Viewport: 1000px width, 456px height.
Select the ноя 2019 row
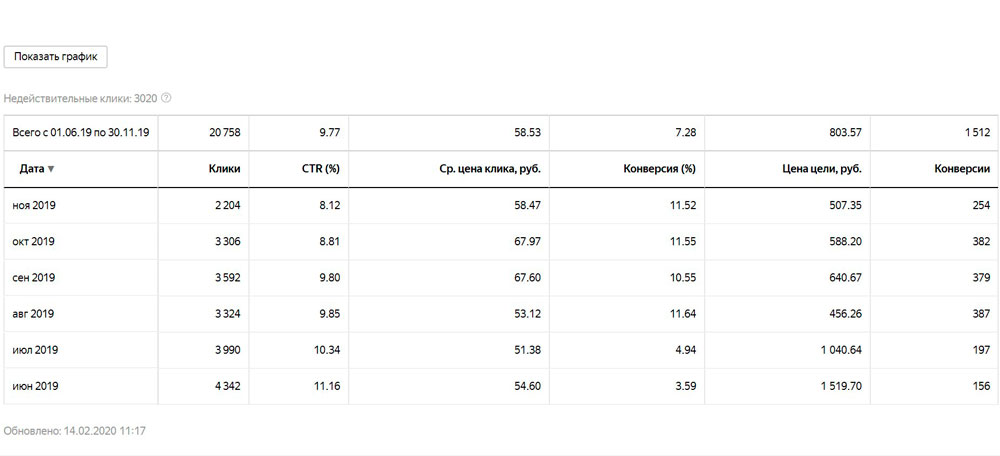[34, 205]
